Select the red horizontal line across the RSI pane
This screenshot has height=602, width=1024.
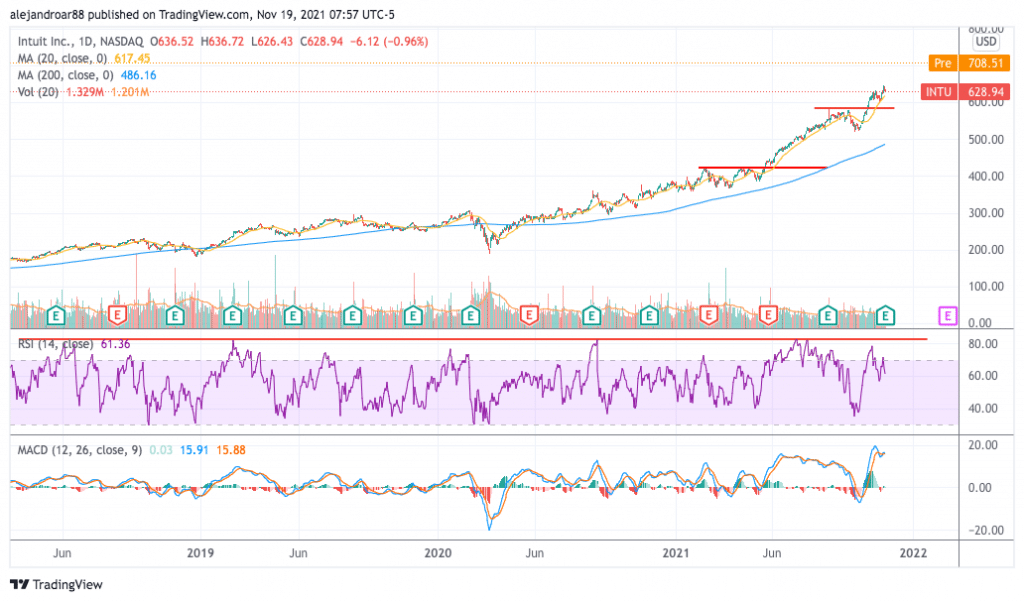pyautogui.click(x=473, y=339)
